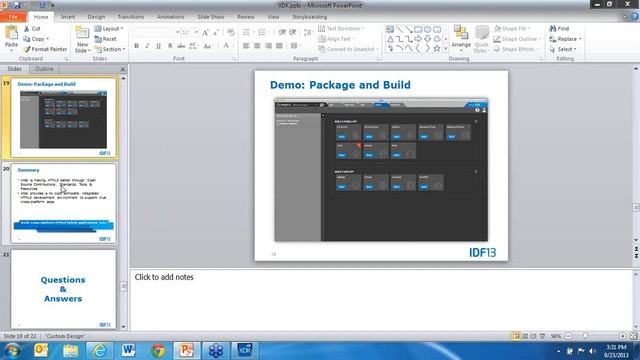Open the Arrange menu
The height and width of the screenshot is (360, 640).
point(461,39)
